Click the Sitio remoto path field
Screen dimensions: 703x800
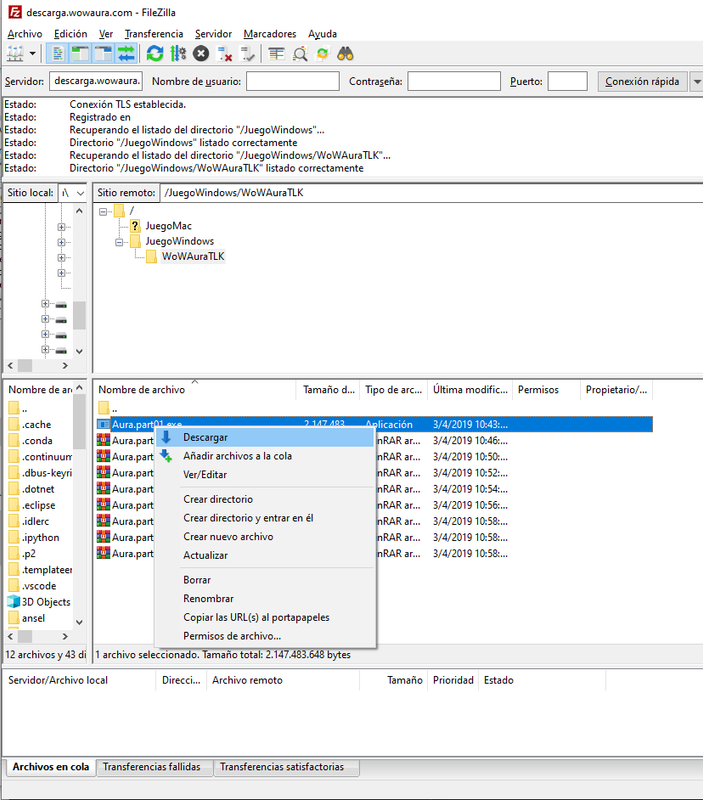(x=431, y=193)
